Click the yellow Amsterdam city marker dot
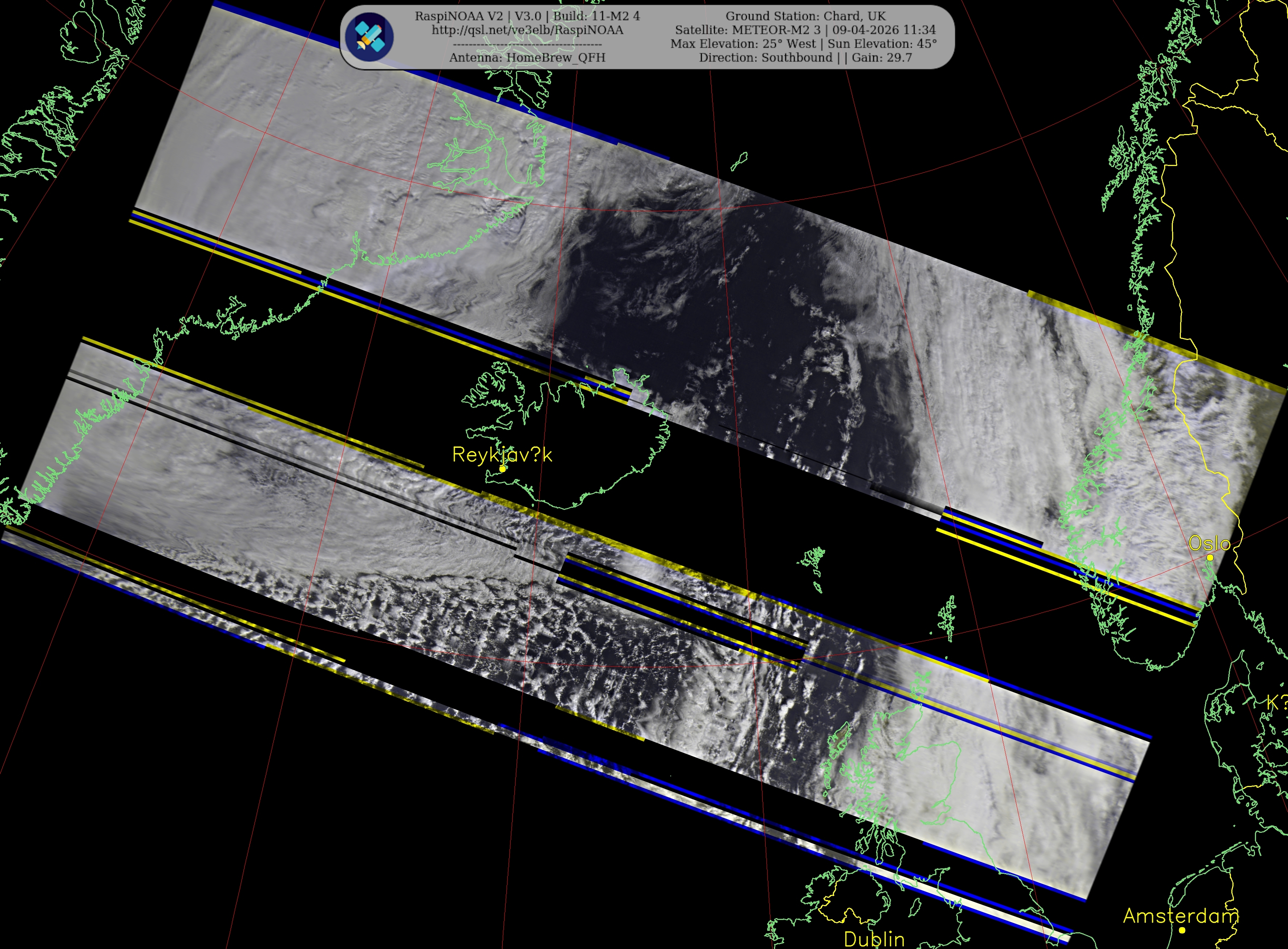The width and height of the screenshot is (1288, 949). 1182,930
